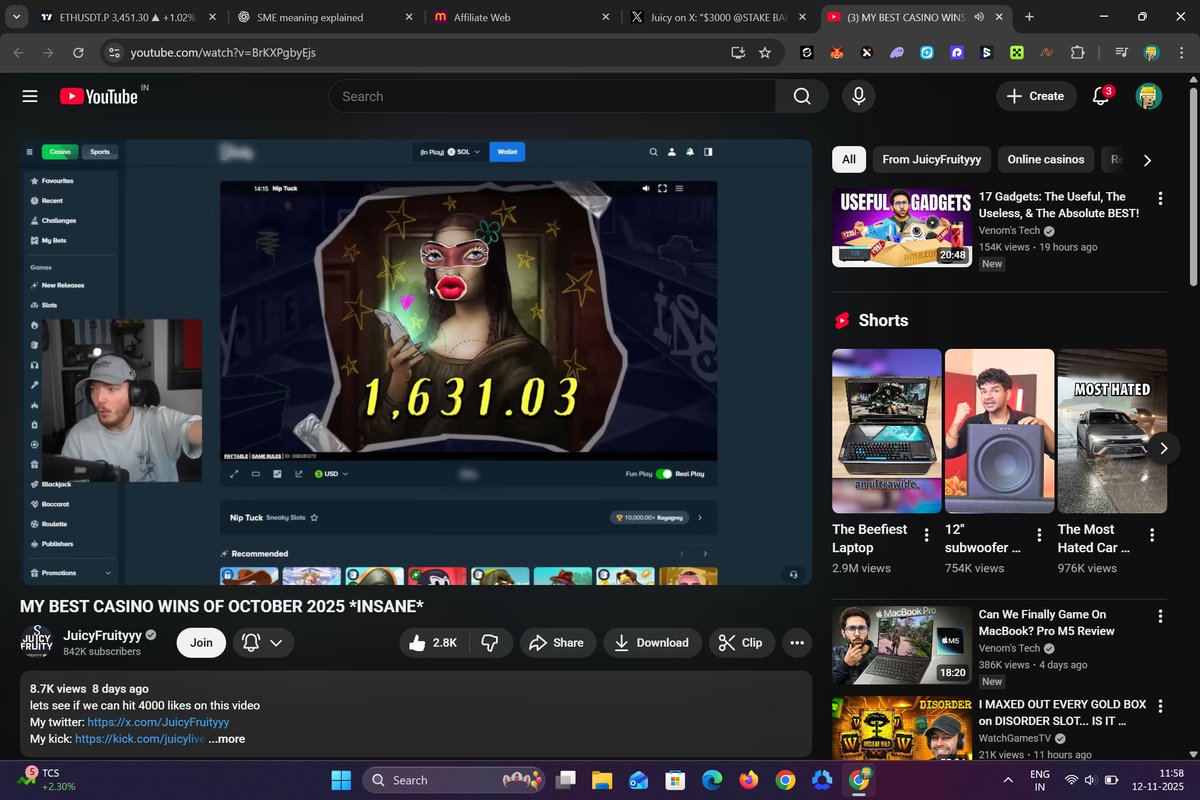
Task: Open the tab search dropdown arrow
Action: tap(17, 17)
